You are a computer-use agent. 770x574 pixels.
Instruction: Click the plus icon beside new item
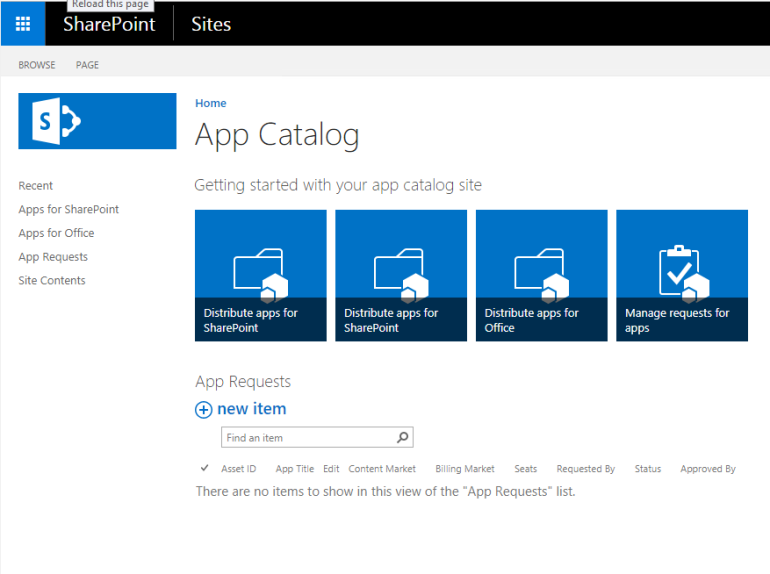point(203,409)
